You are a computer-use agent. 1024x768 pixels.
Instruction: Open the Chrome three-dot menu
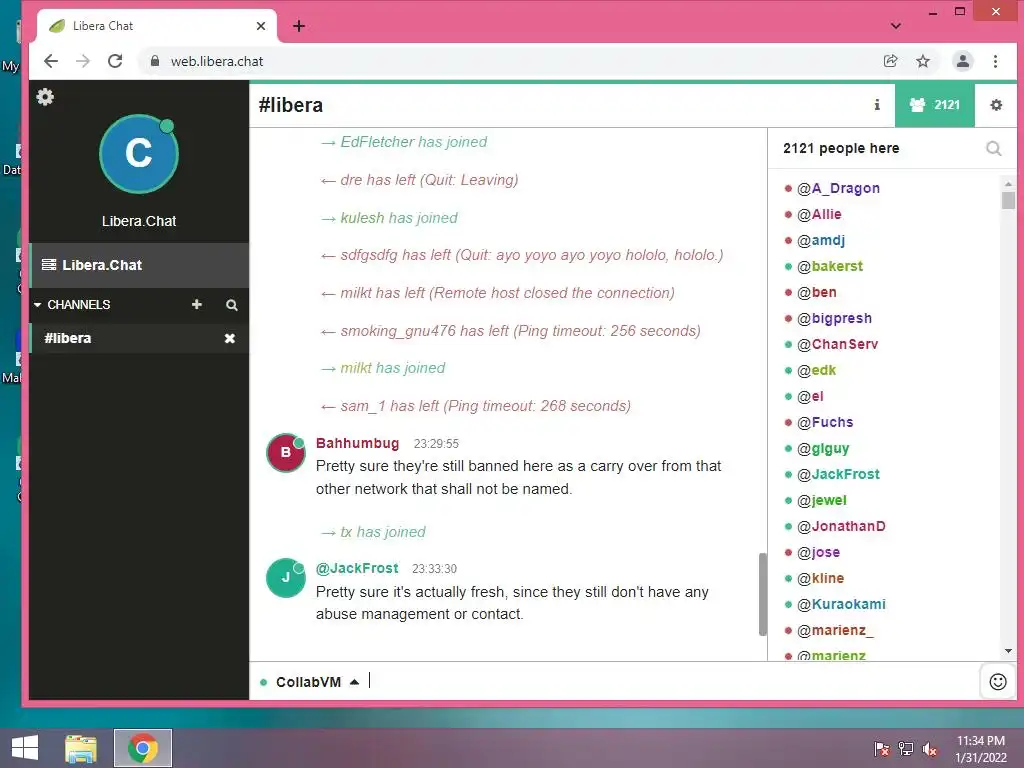pyautogui.click(x=995, y=61)
